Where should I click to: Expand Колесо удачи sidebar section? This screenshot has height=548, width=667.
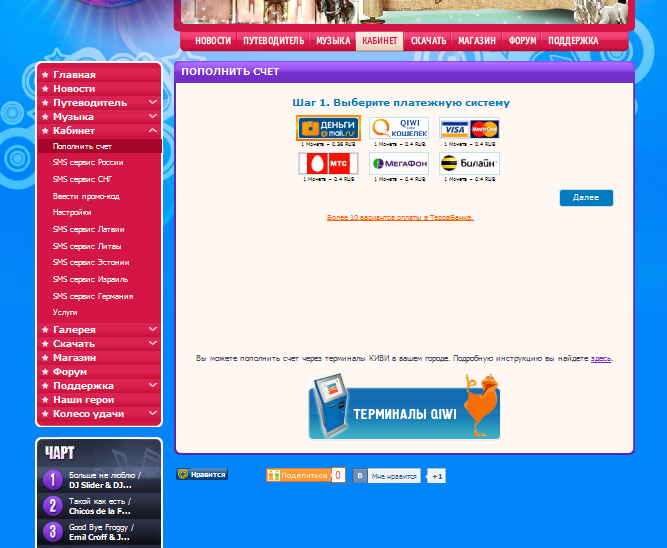[153, 414]
